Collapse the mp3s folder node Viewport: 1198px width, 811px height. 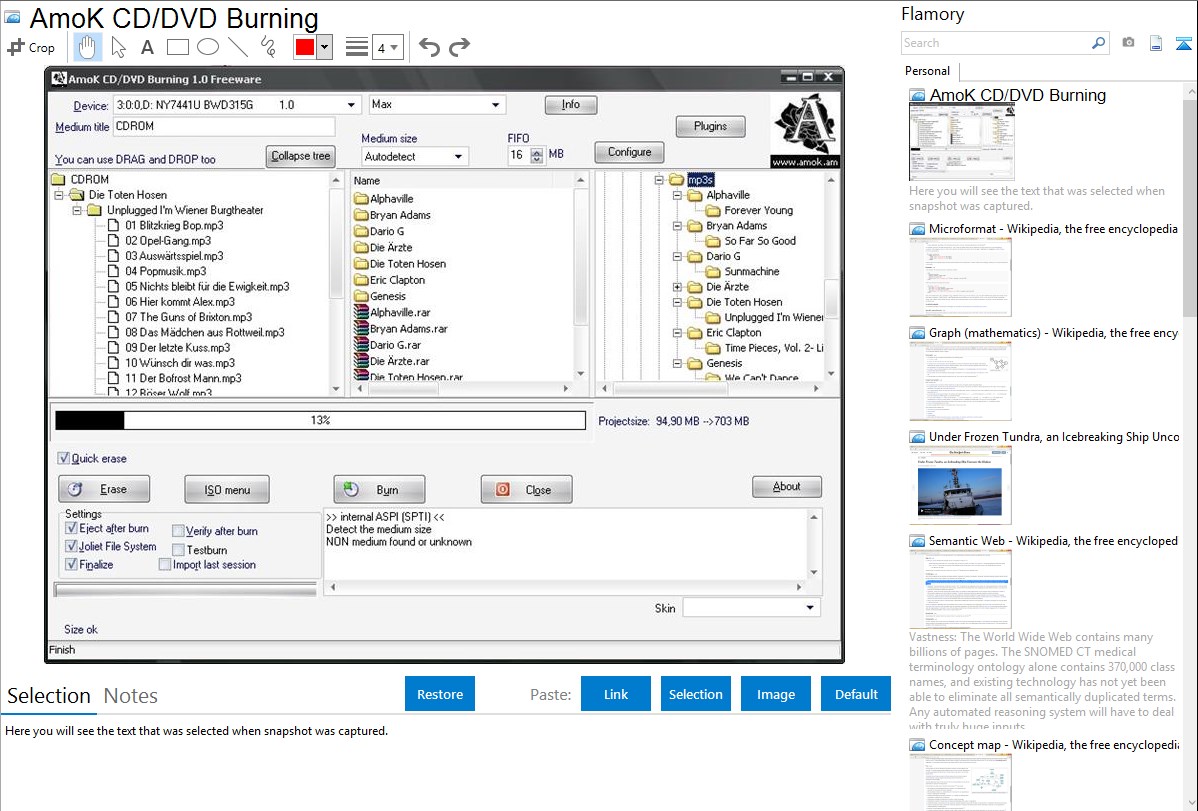[659, 180]
